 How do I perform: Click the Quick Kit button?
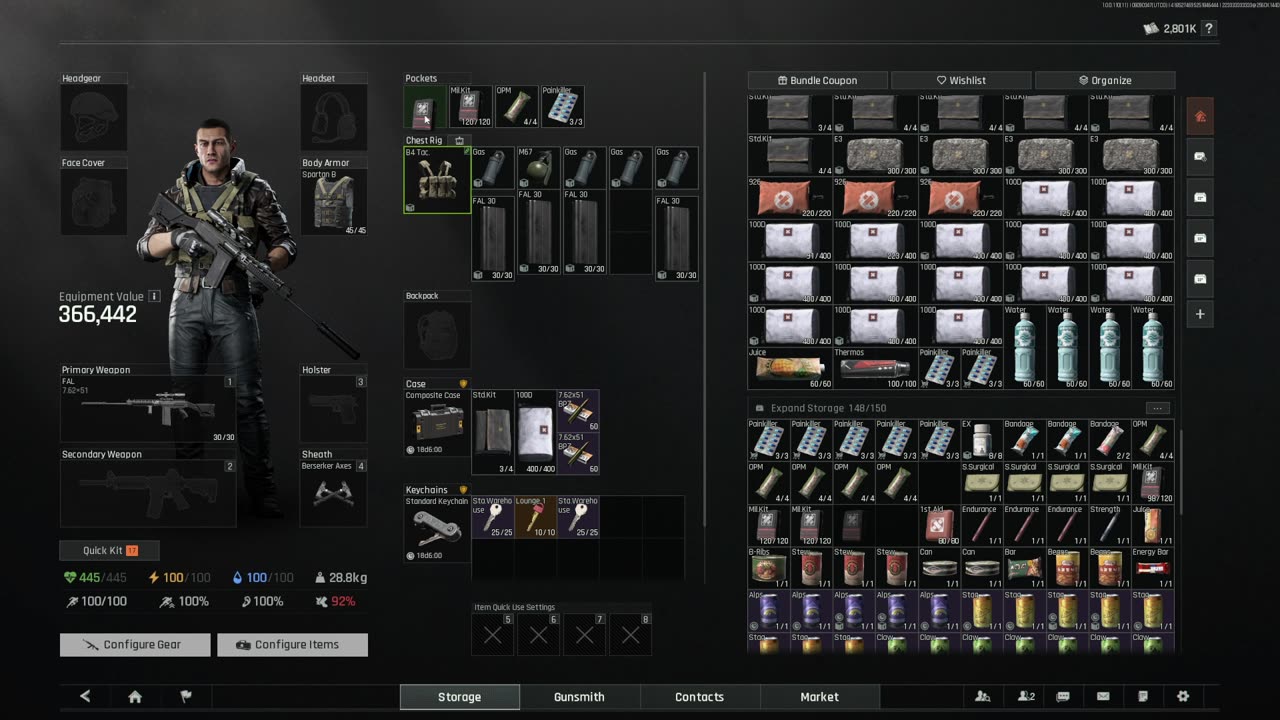coord(109,550)
